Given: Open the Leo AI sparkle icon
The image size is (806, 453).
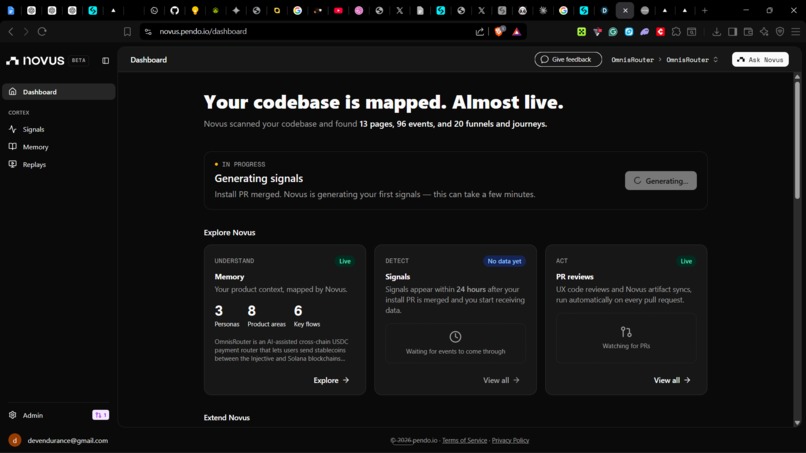Looking at the screenshot, I should 764,31.
